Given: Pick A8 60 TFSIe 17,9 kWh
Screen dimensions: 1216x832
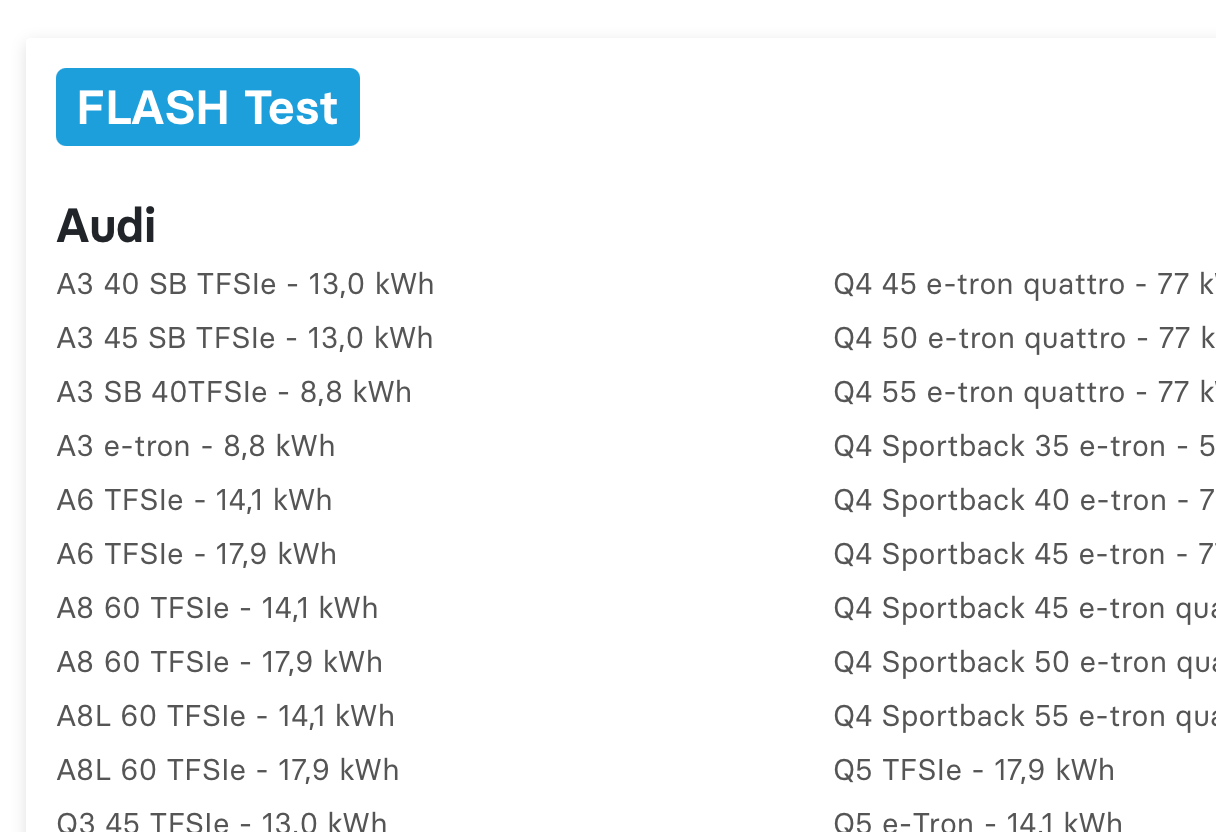Looking at the screenshot, I should (219, 663).
